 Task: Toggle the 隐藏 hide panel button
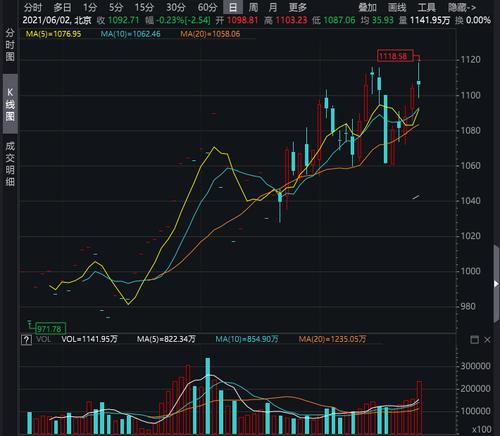(x=462, y=7)
